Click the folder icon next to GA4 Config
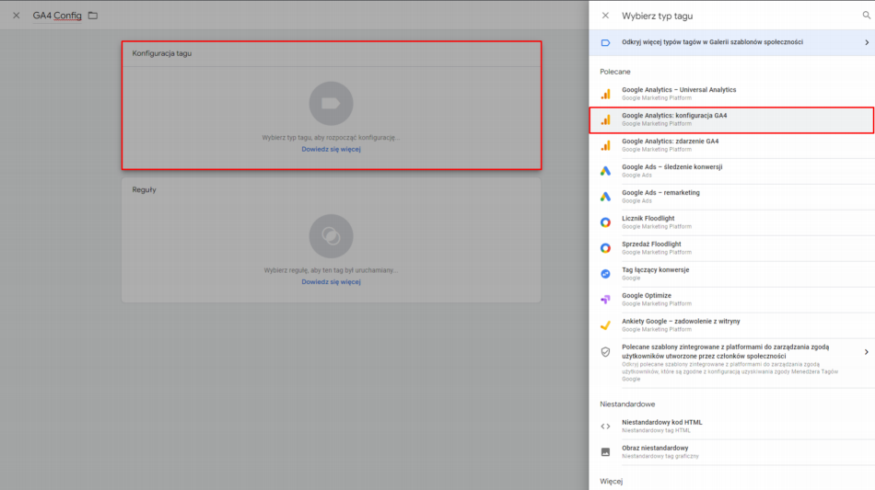Screen dimensions: 875x490 coord(93,16)
